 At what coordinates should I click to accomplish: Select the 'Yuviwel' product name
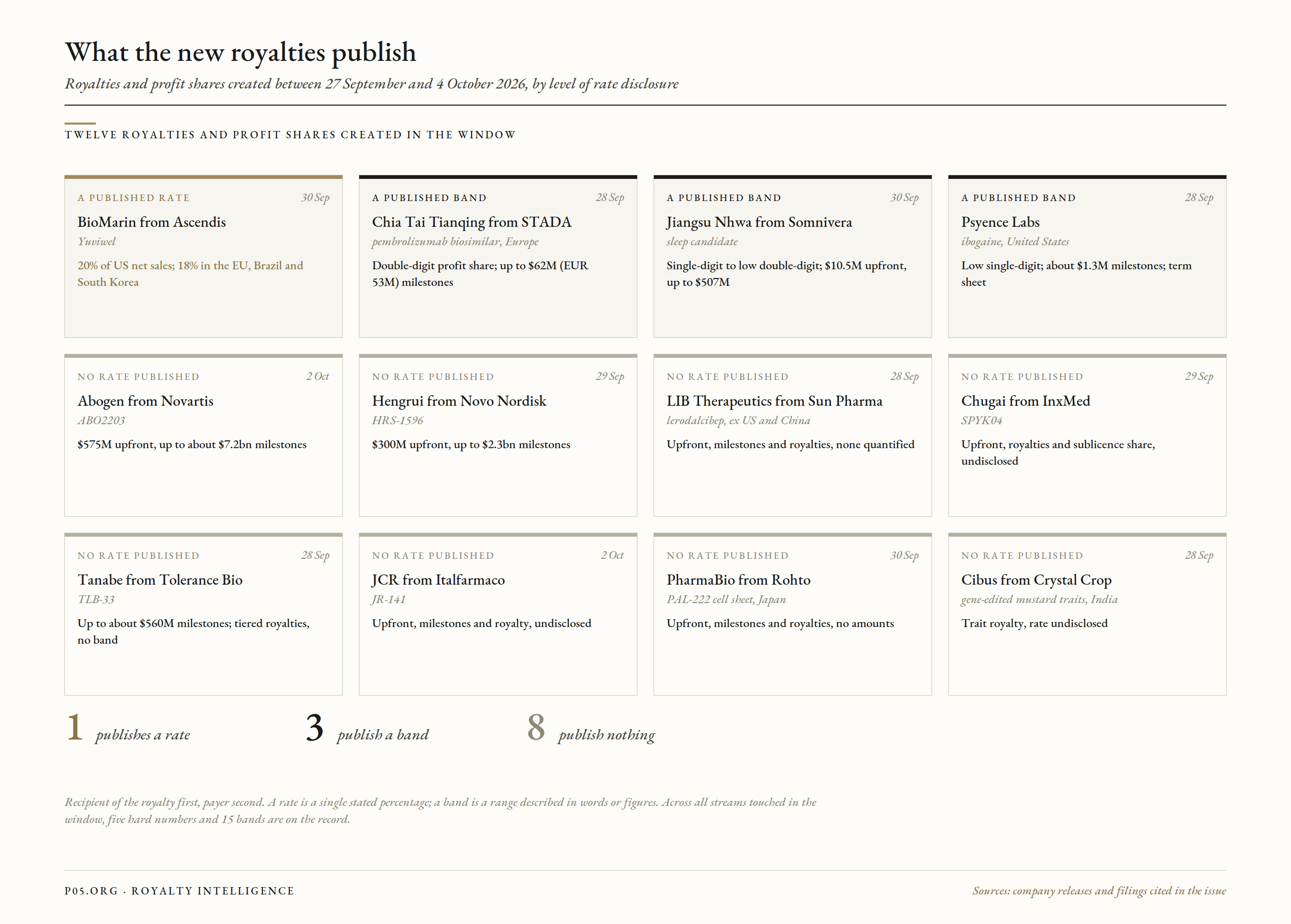click(96, 241)
